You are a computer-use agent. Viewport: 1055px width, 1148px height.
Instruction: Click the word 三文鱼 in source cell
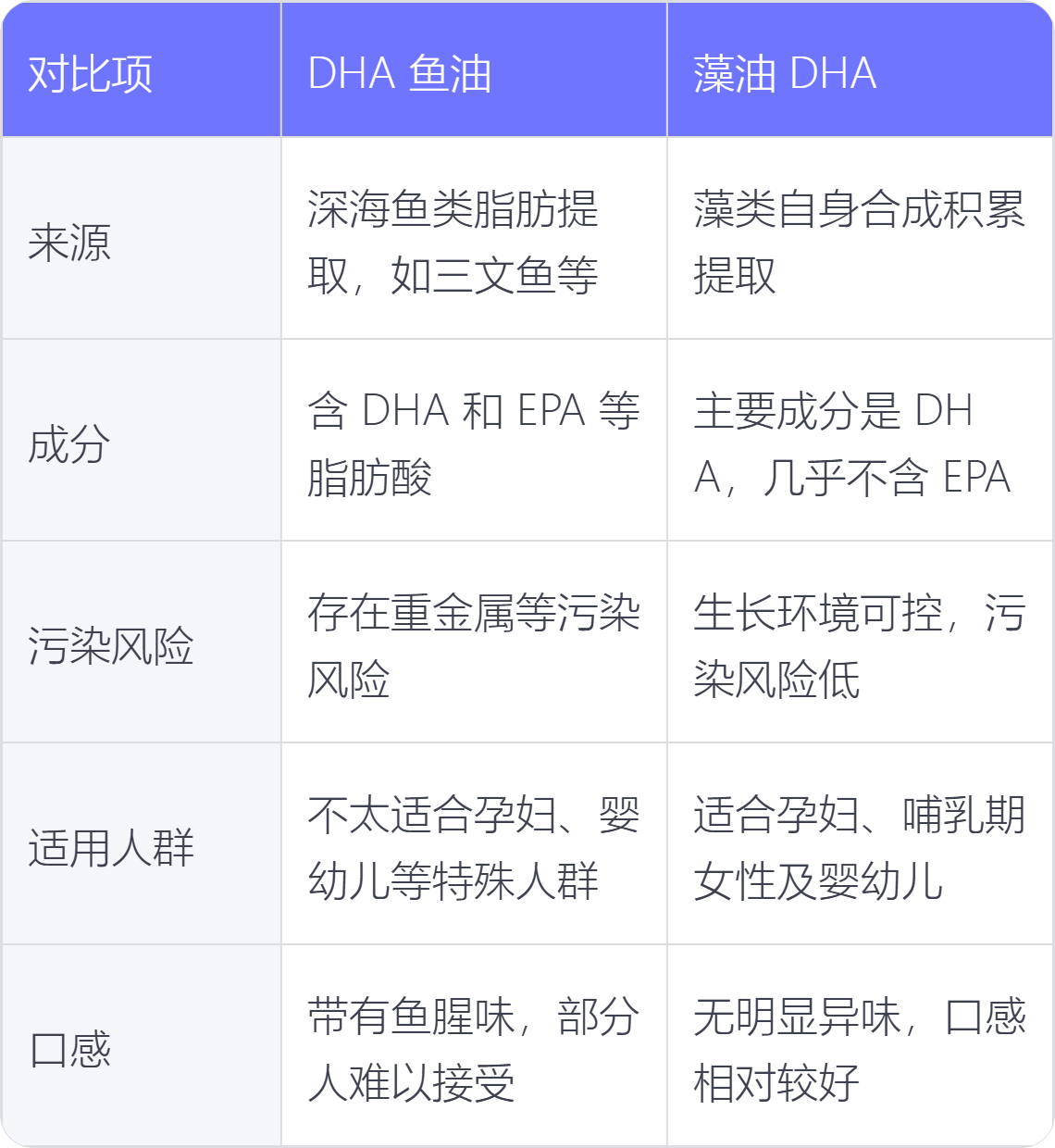(494, 276)
